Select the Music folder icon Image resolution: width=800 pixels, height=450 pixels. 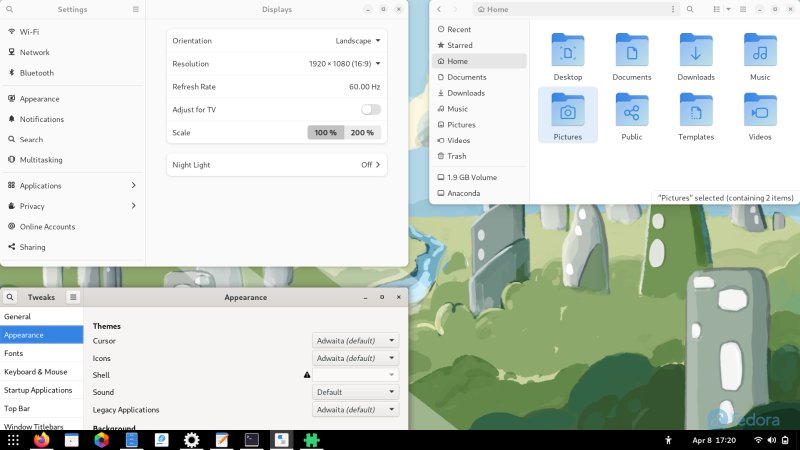click(x=760, y=50)
